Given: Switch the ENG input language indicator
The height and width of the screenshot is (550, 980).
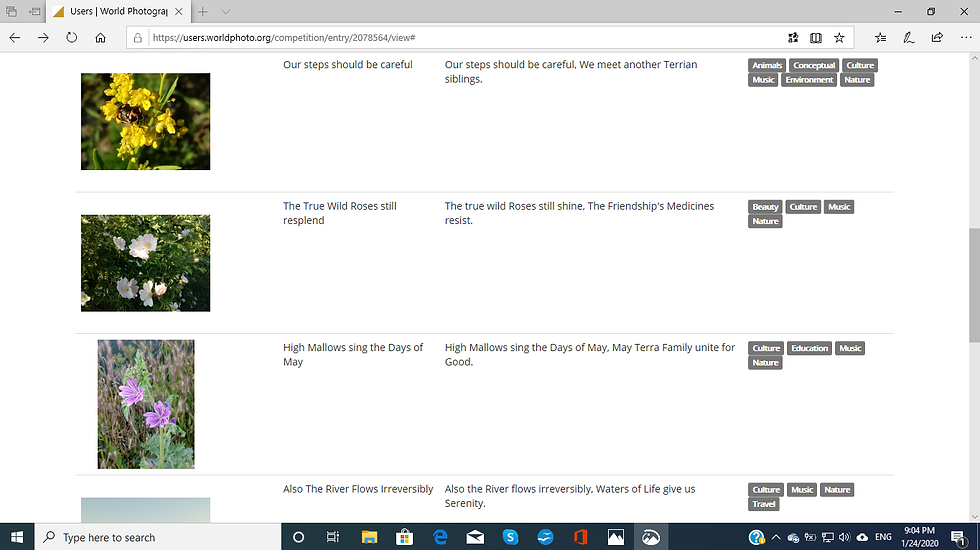Looking at the screenshot, I should [883, 537].
